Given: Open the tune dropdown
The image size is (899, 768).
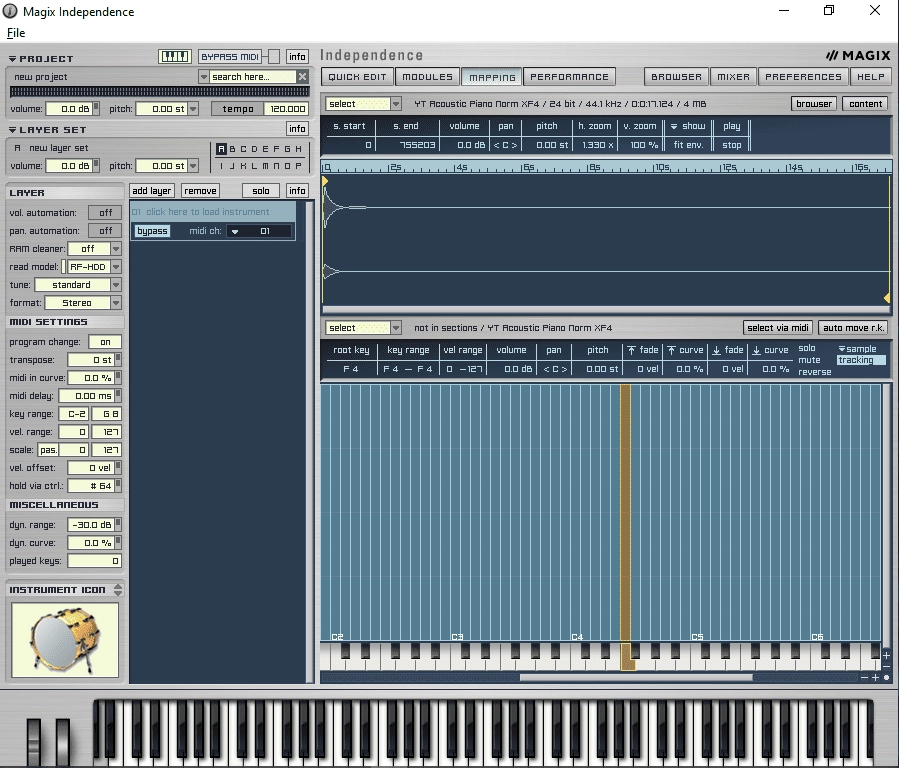Looking at the screenshot, I should coord(116,285).
